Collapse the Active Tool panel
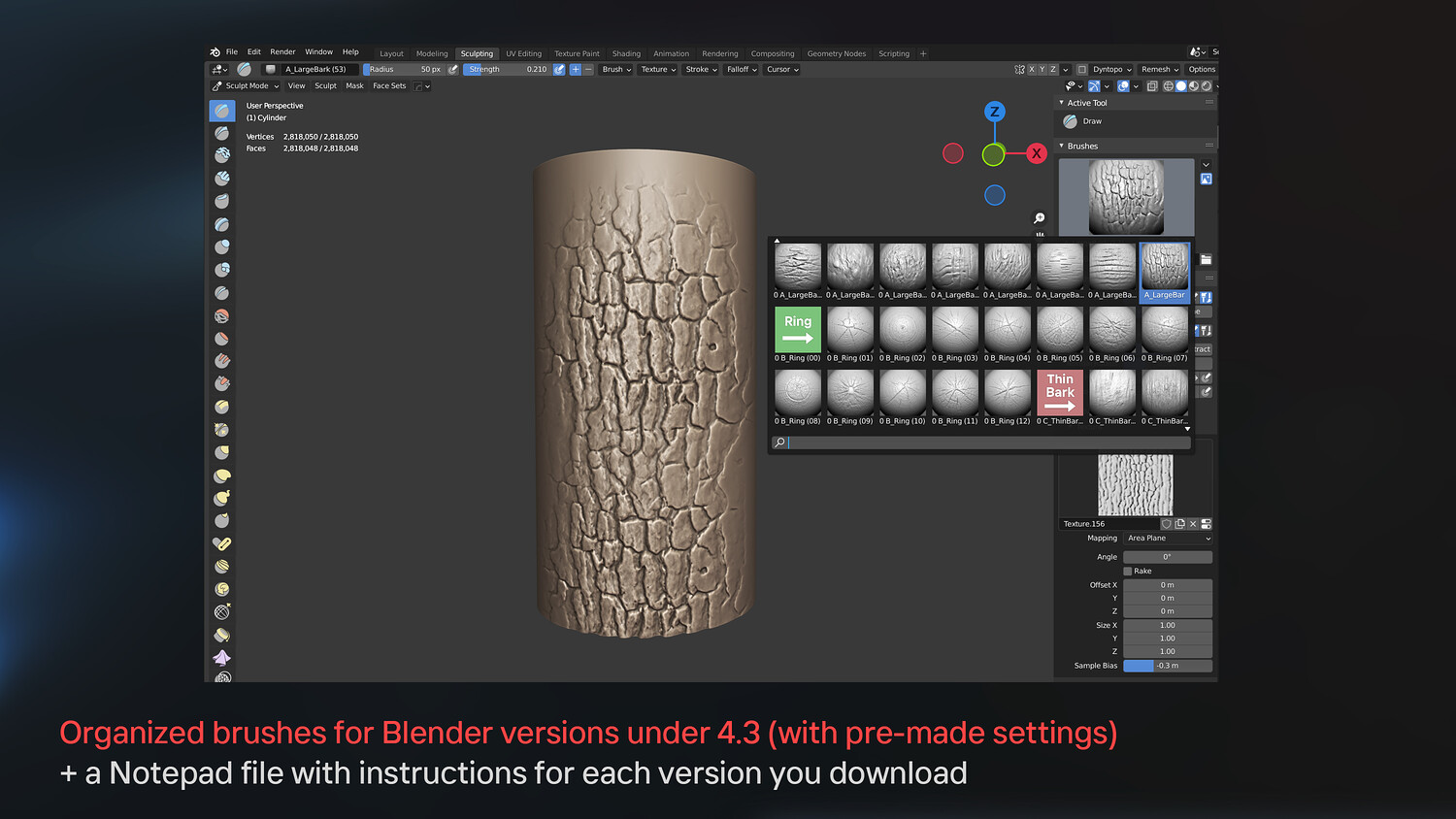Image resolution: width=1456 pixels, height=819 pixels. [1062, 103]
